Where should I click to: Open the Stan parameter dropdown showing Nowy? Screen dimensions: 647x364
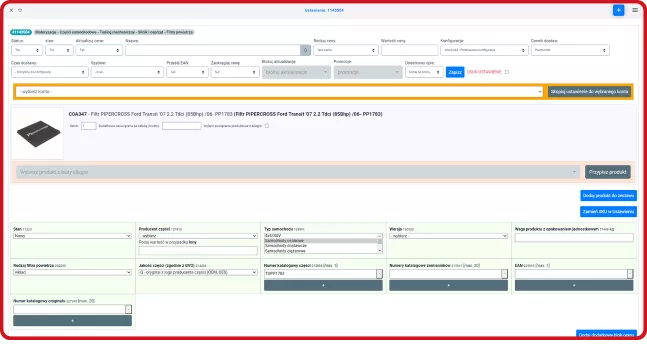click(72, 236)
